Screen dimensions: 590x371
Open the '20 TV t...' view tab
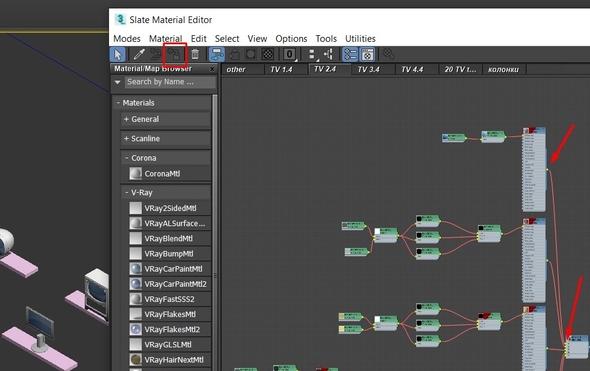click(461, 70)
